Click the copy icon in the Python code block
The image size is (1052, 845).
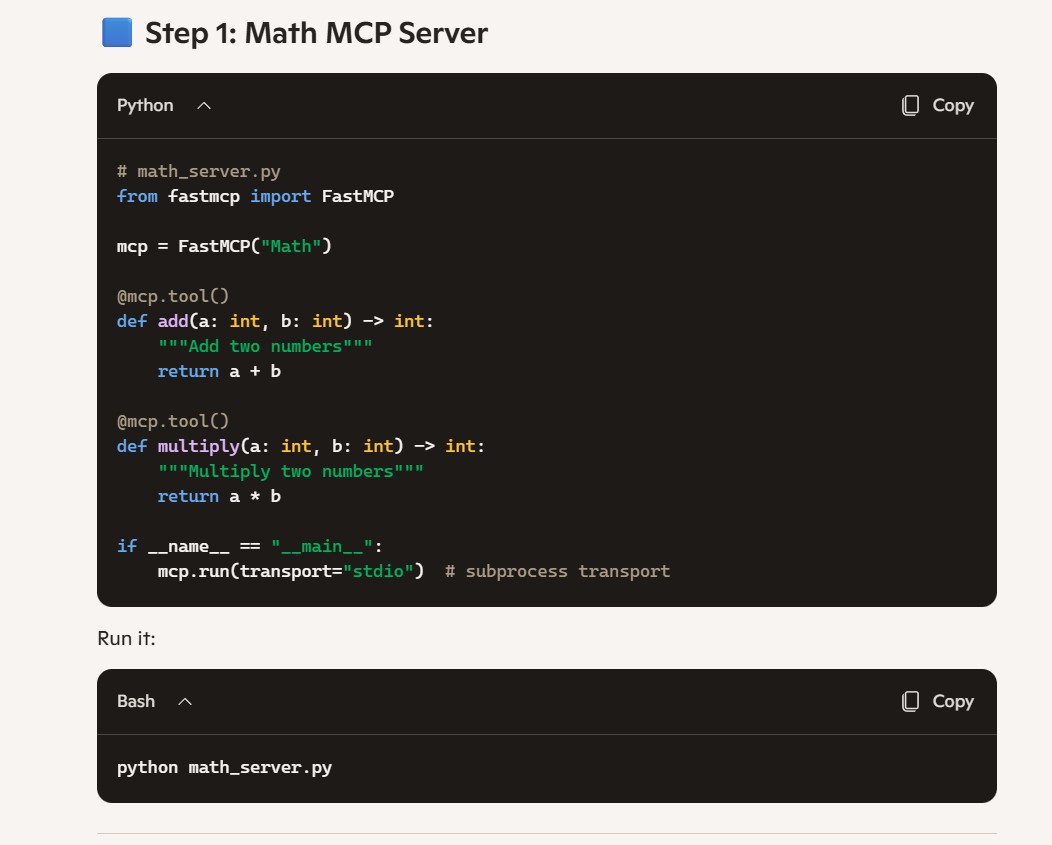(910, 105)
